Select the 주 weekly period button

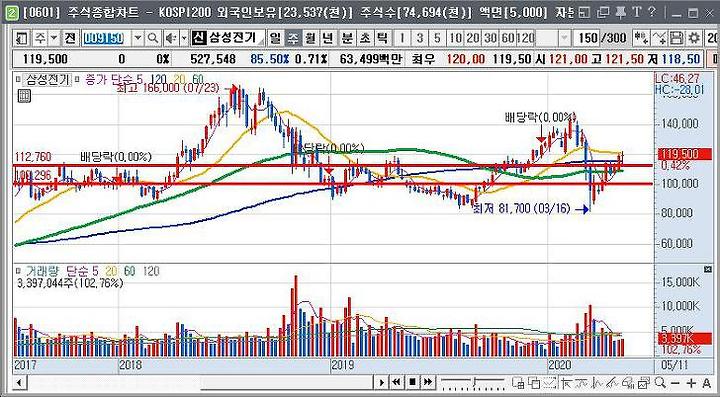pyautogui.click(x=292, y=38)
